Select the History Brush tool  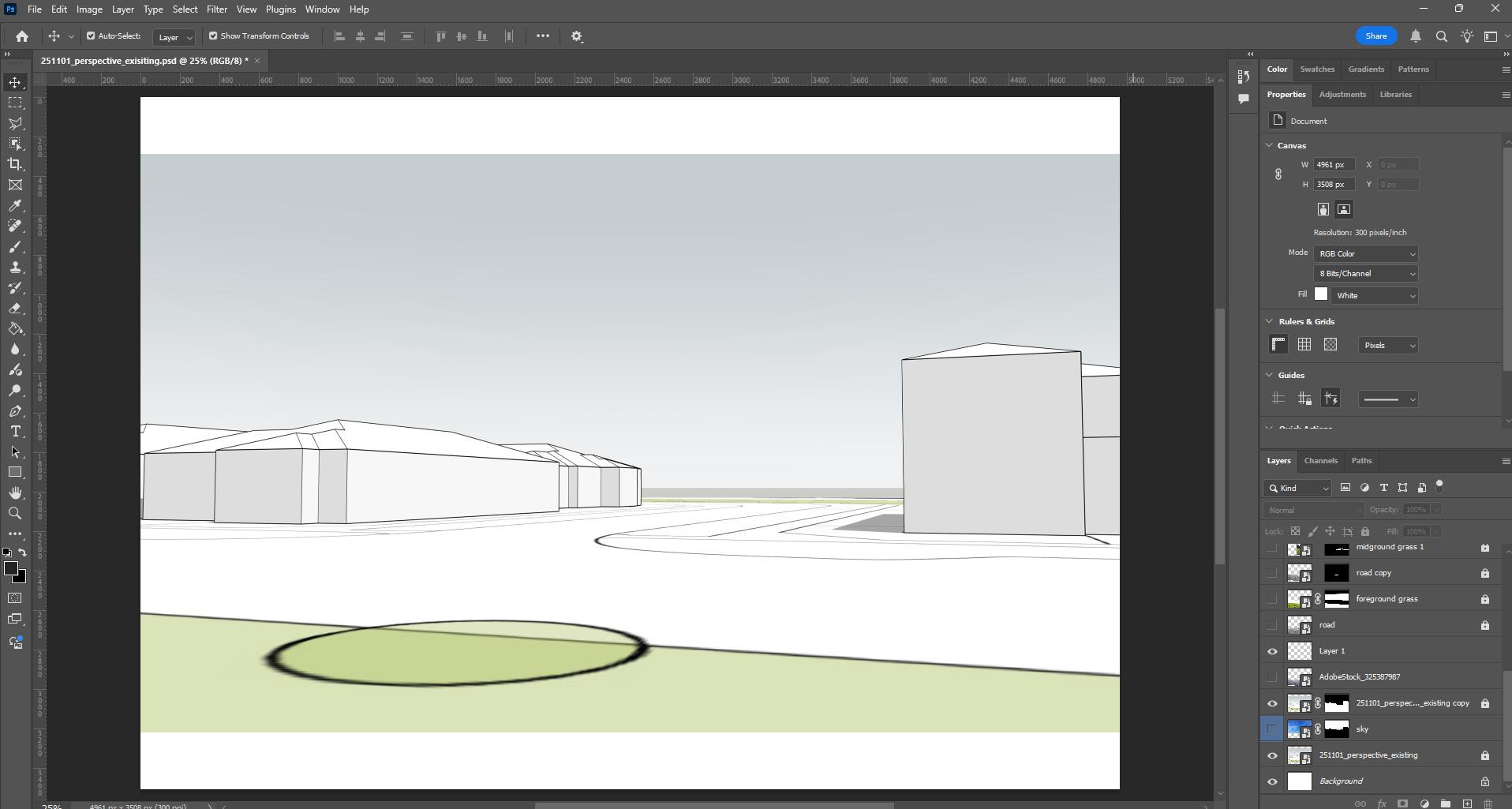click(x=15, y=288)
